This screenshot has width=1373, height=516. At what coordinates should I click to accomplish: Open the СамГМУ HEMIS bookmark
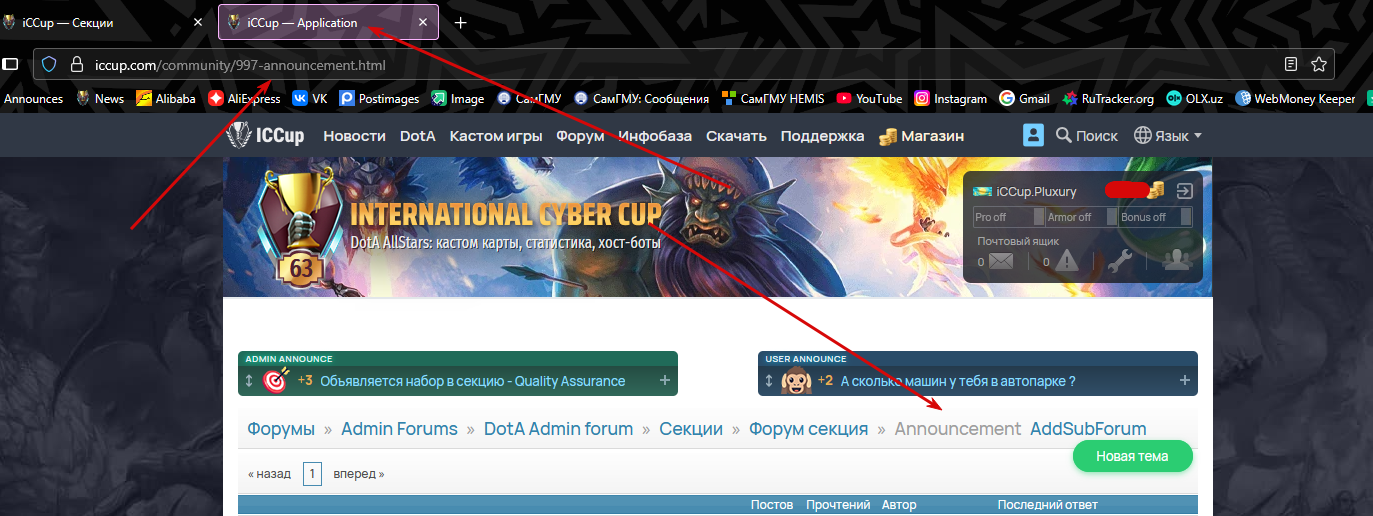click(772, 99)
